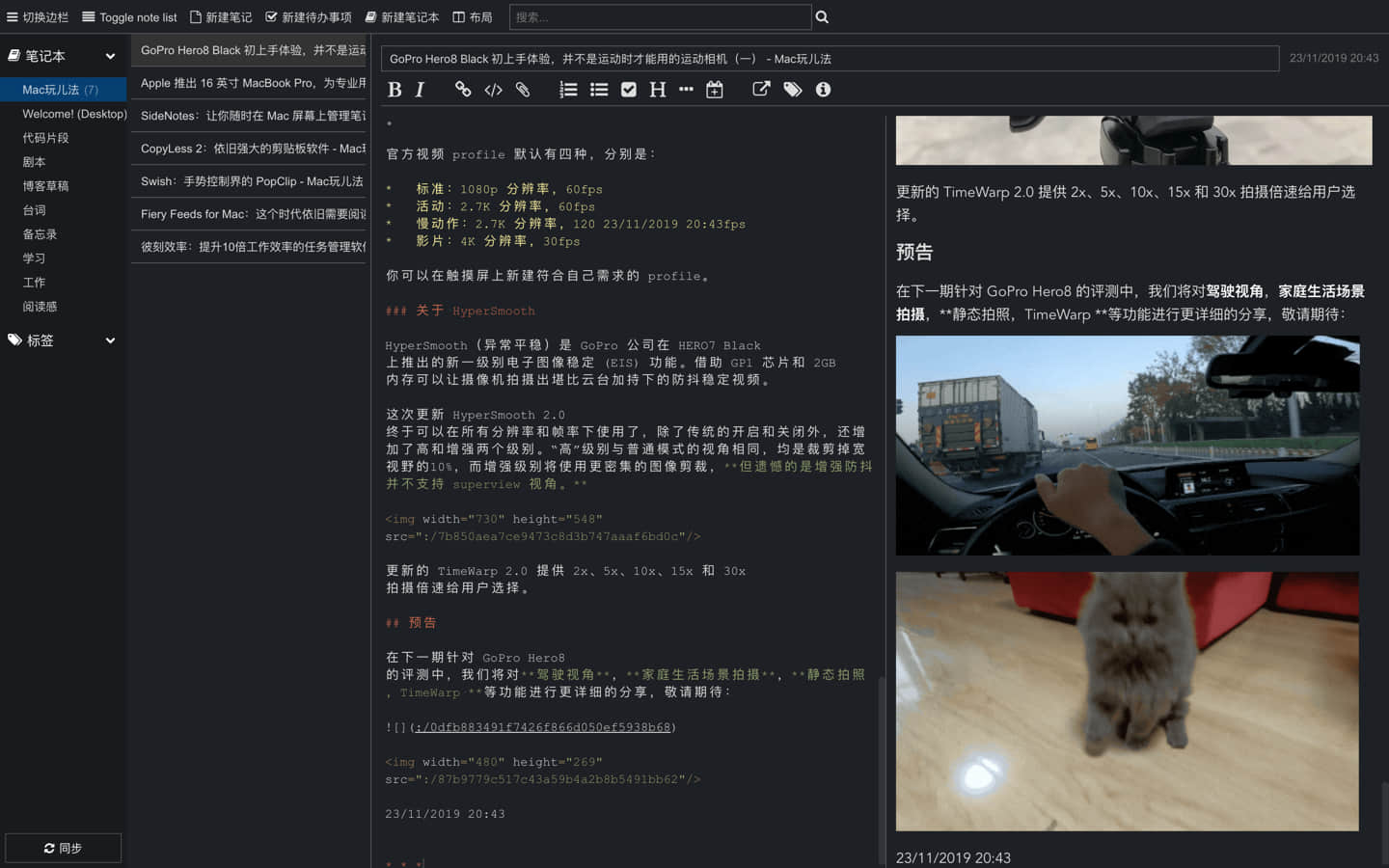Open the Fiery Feeds for Mac note
This screenshot has height=868, width=1389.
point(250,214)
